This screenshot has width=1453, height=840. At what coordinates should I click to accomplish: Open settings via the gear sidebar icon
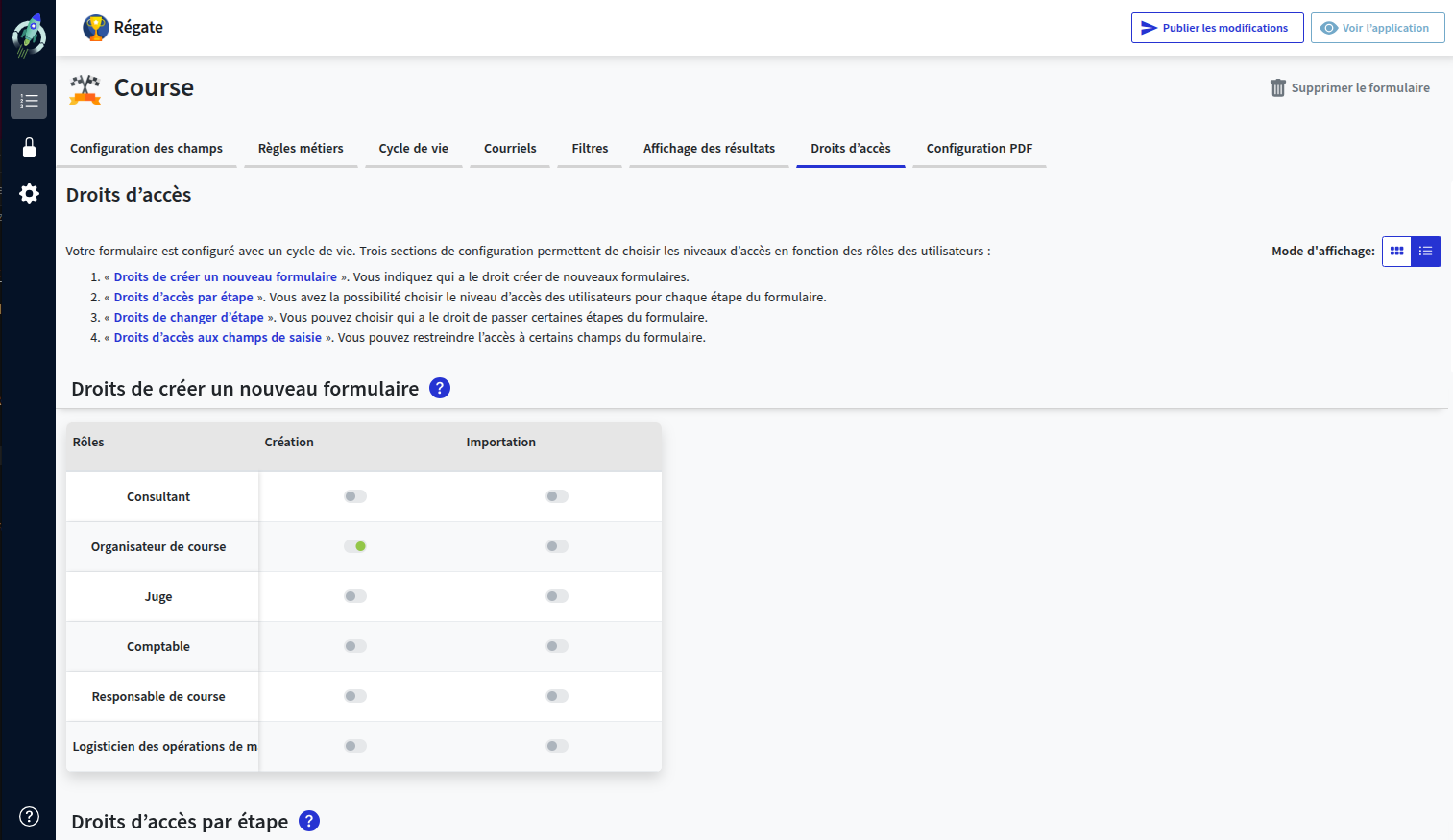(x=29, y=193)
